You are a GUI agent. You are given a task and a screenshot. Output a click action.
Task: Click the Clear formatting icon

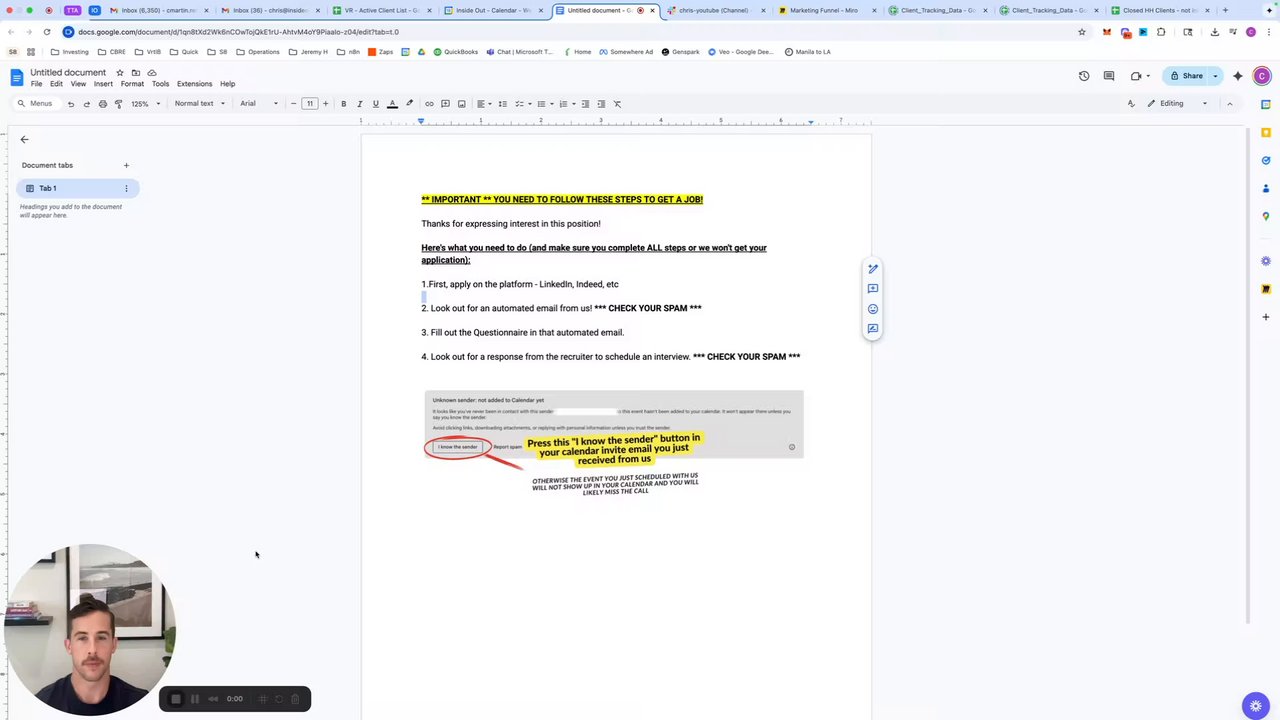(x=617, y=104)
